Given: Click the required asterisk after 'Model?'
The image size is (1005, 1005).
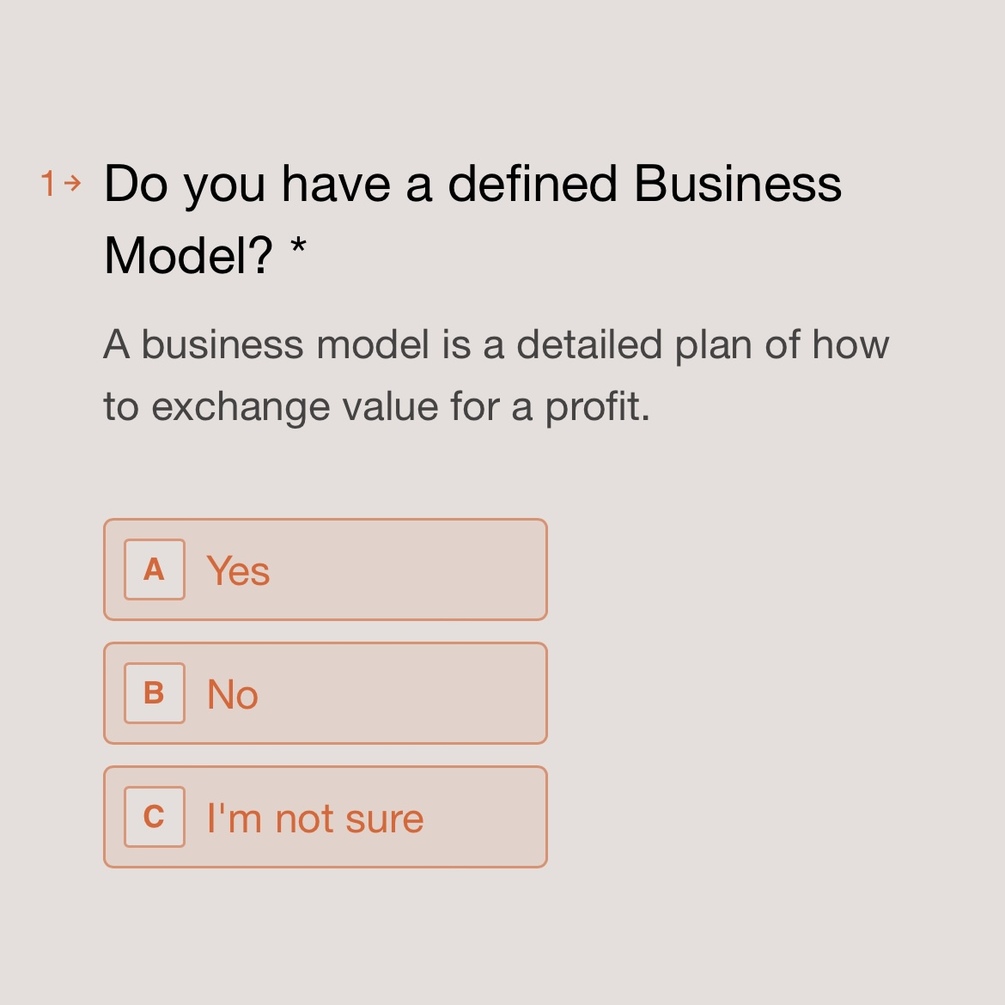Looking at the screenshot, I should [x=298, y=250].
